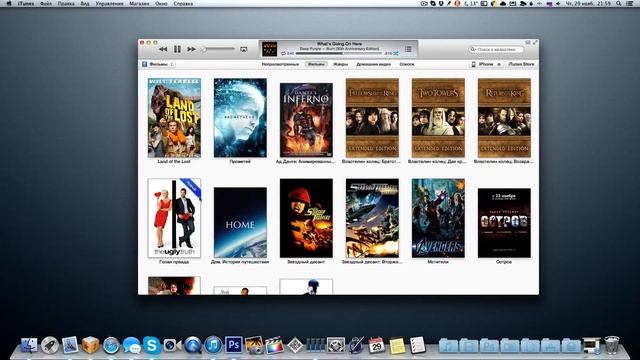Open the AirPlay output icon
640x360 pixels.
point(244,49)
